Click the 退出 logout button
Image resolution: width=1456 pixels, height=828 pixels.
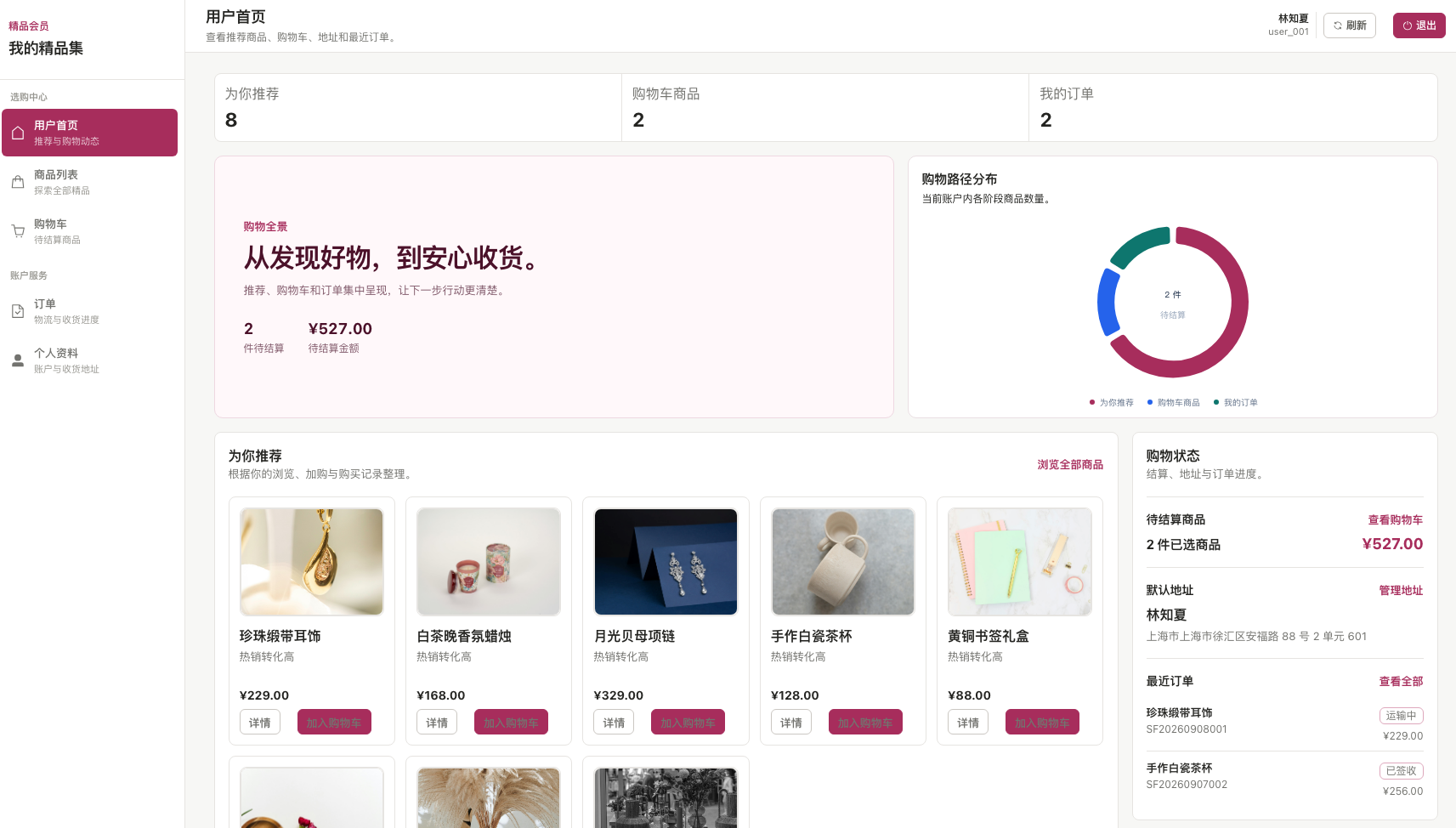(1419, 26)
